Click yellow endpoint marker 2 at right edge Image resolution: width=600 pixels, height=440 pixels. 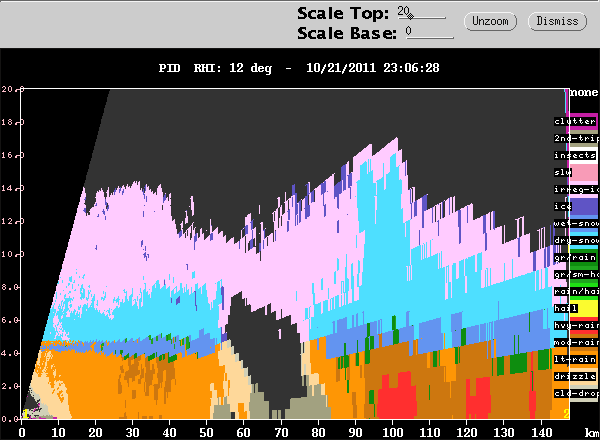coord(566,413)
